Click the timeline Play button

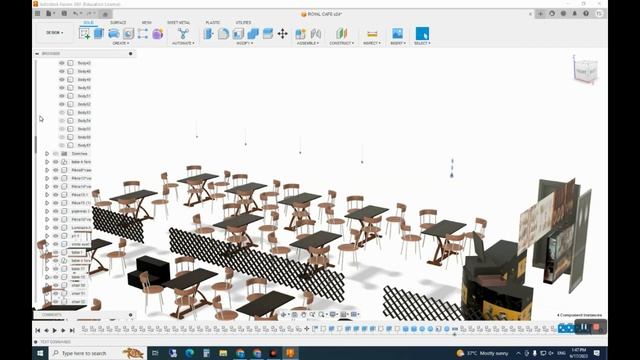pos(54,330)
